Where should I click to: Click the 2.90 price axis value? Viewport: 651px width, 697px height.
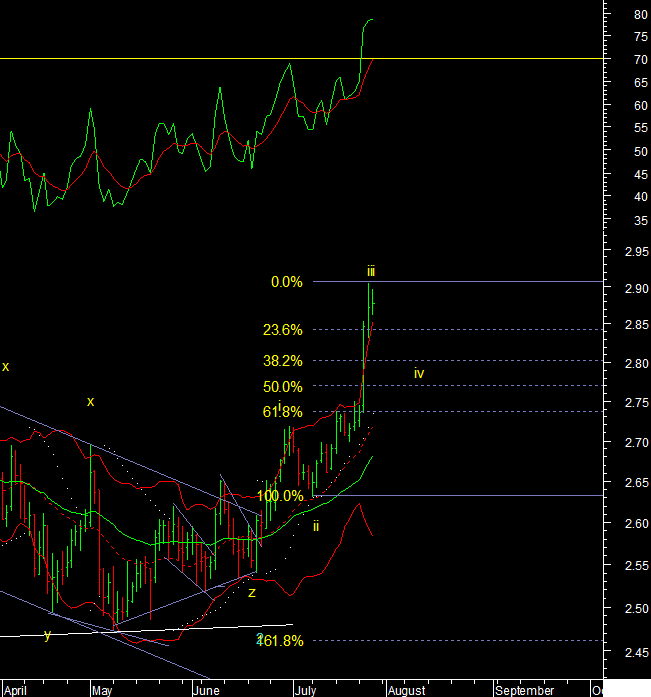coord(636,288)
